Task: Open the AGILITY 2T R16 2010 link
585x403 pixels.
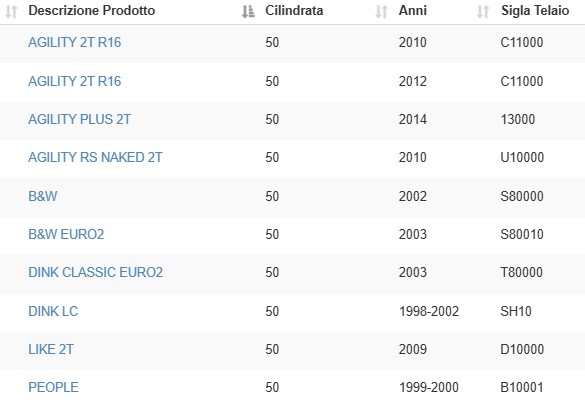Action: click(75, 43)
